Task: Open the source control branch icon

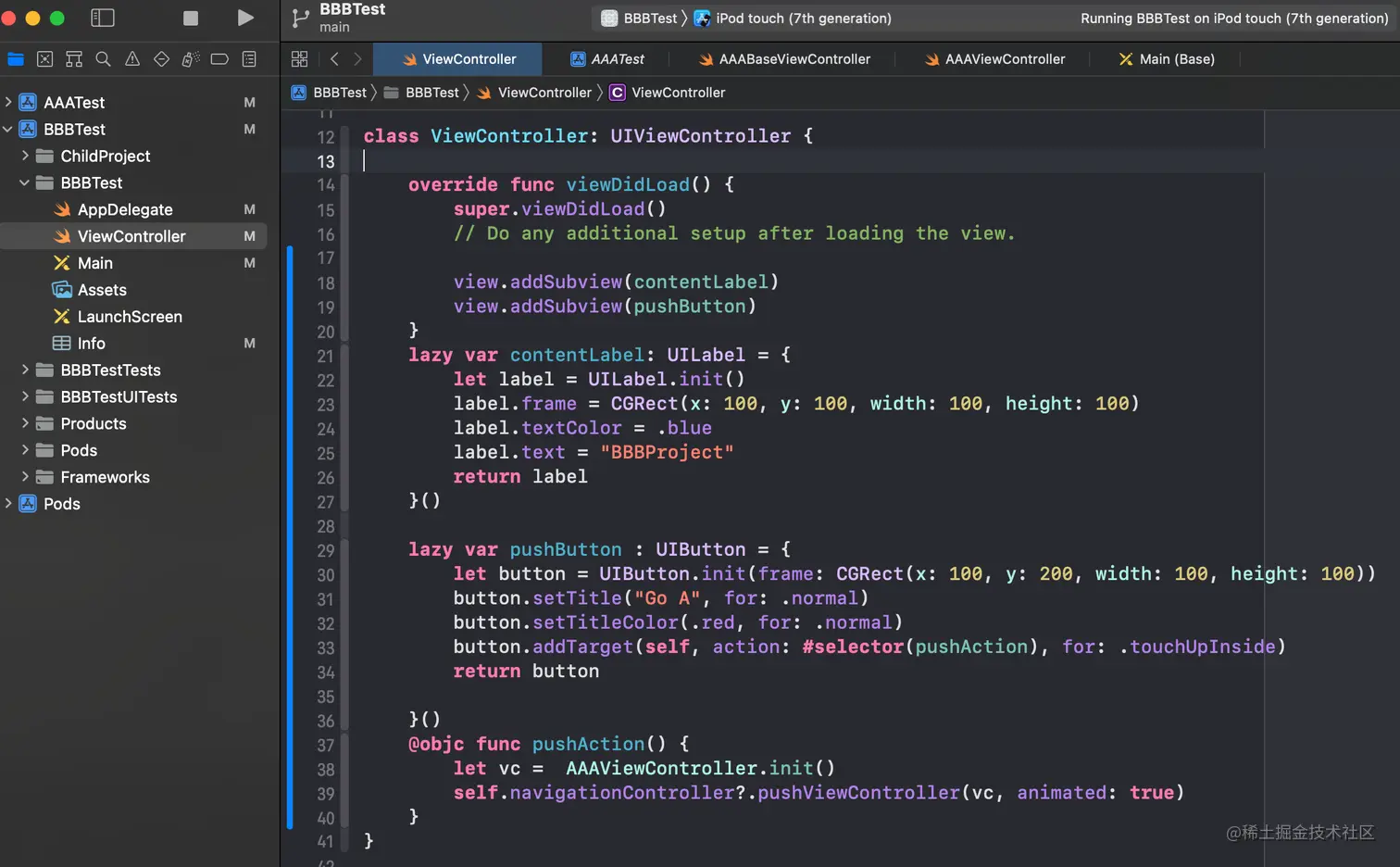Action: point(300,18)
